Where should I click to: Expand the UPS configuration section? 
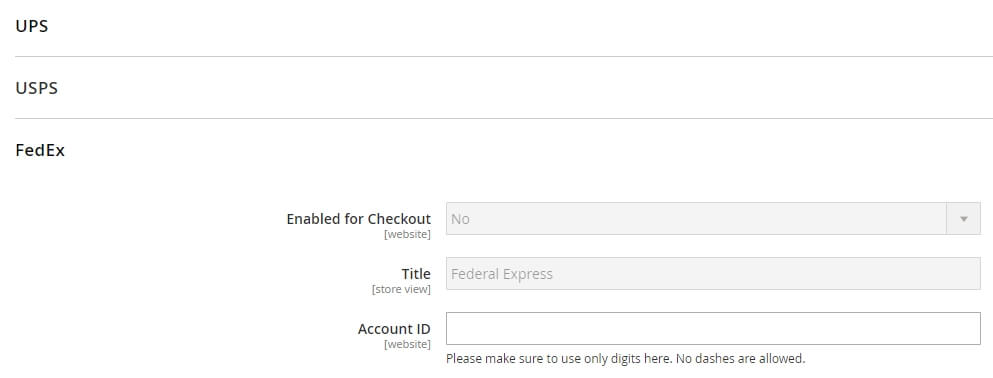point(32,27)
